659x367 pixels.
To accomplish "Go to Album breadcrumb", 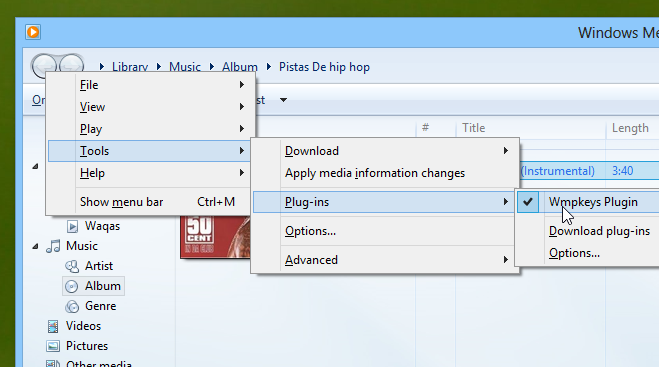I will pyautogui.click(x=240, y=67).
